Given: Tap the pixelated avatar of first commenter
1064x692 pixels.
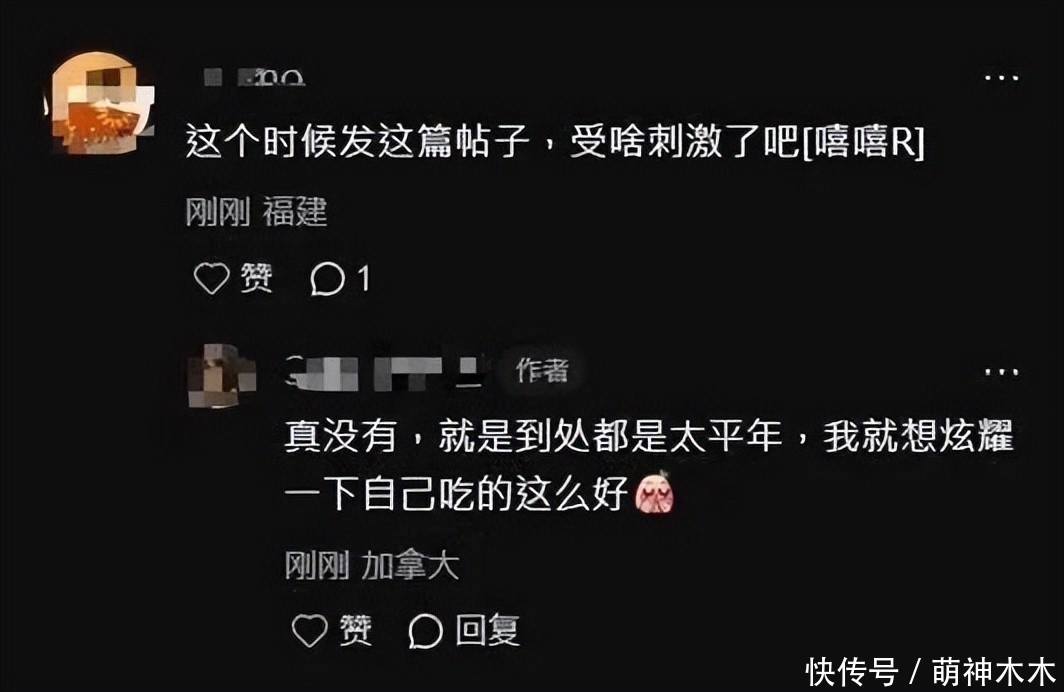Looking at the screenshot, I should (x=101, y=103).
